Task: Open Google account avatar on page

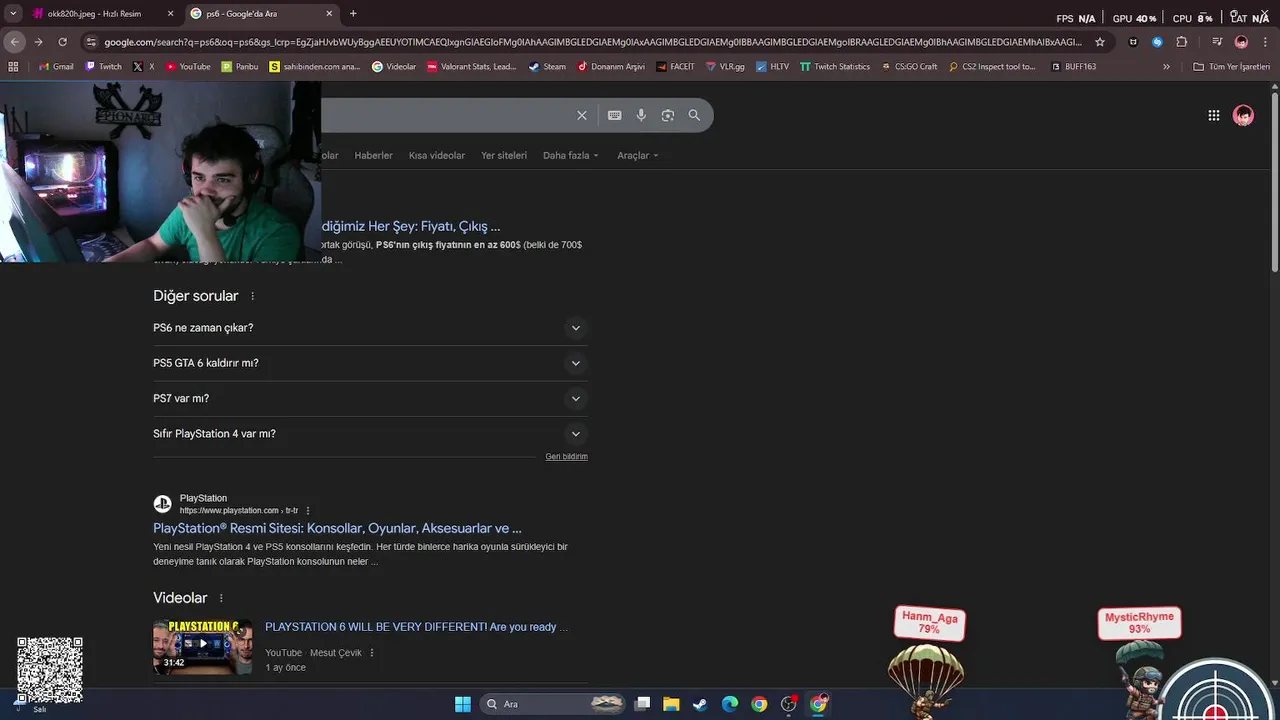Action: point(1243,115)
